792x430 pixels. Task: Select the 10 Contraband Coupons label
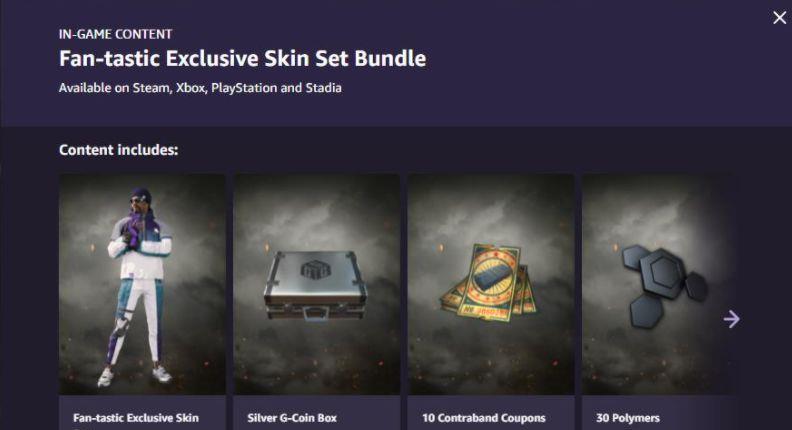(483, 418)
